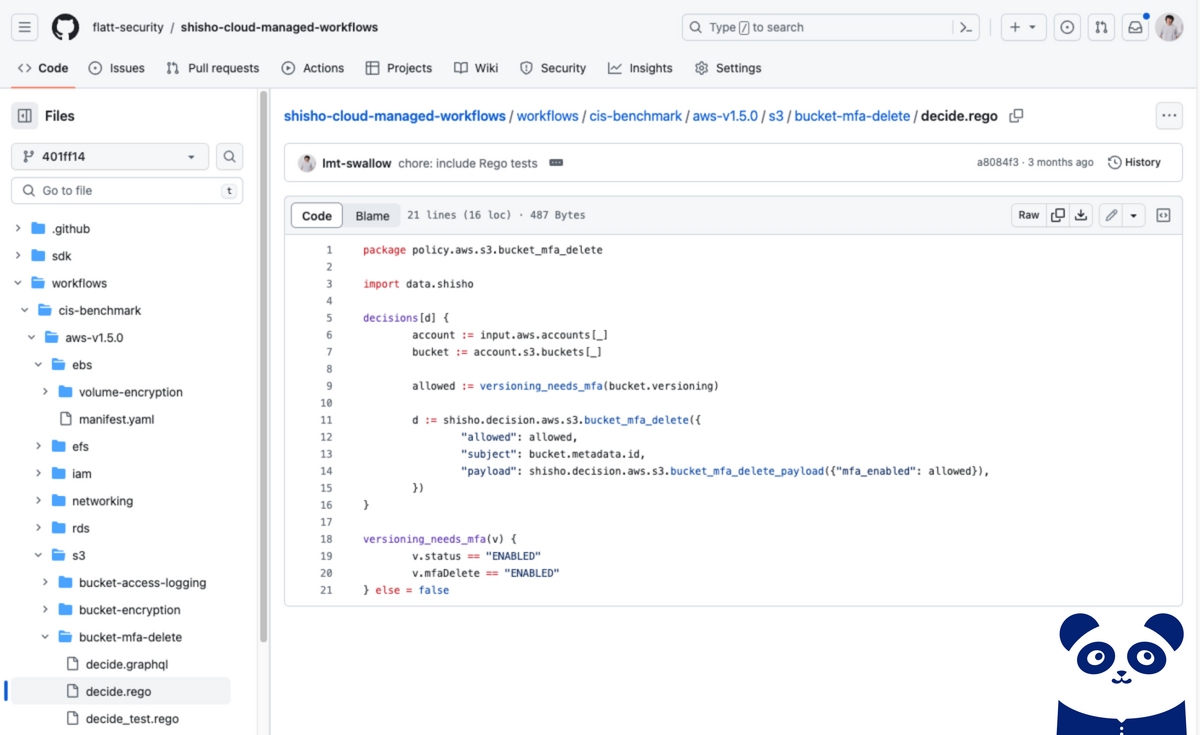Switch to the Issues tab
Screen dimensions: 1200x735
(x=116, y=68)
